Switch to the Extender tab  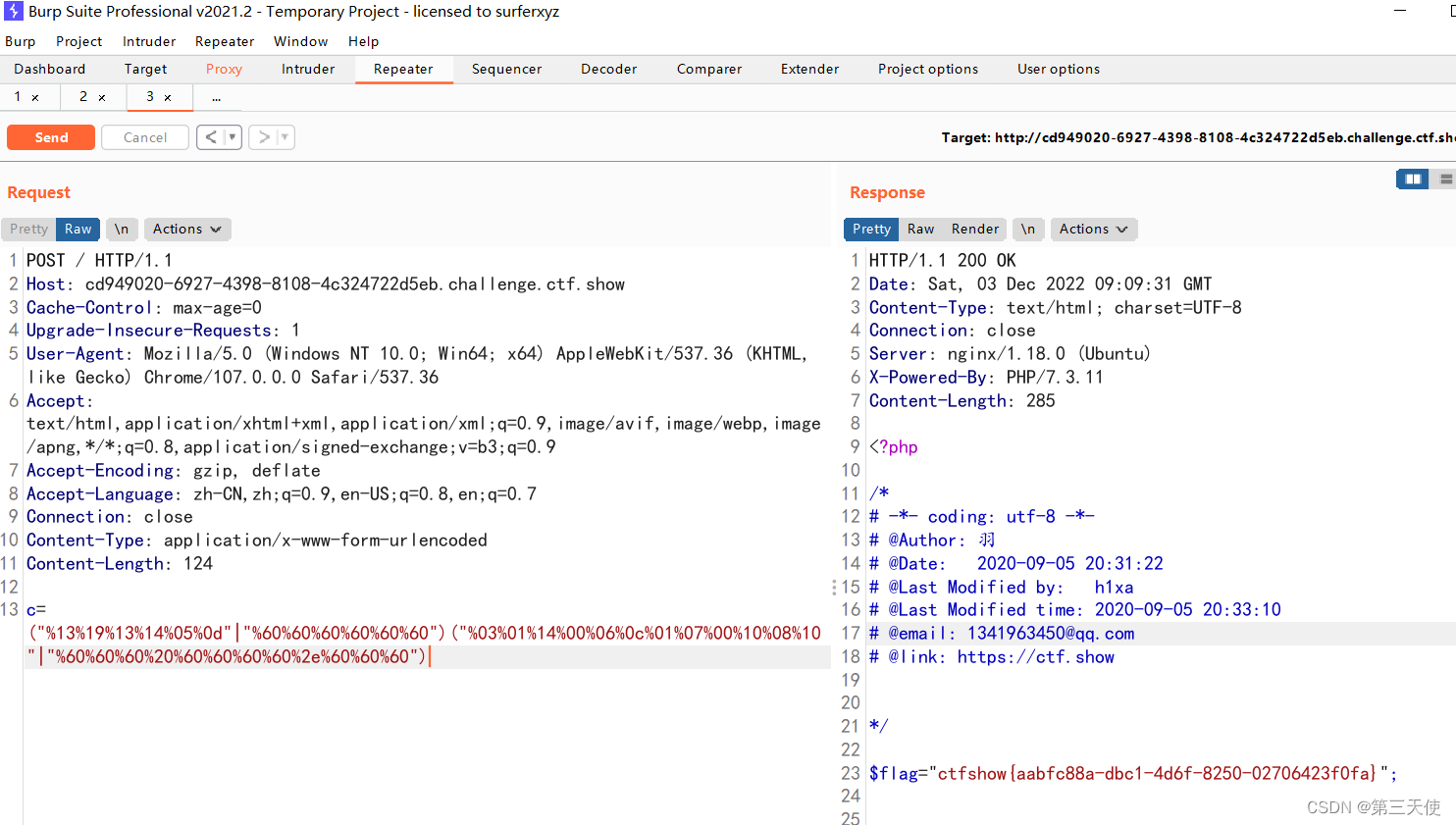tap(809, 69)
